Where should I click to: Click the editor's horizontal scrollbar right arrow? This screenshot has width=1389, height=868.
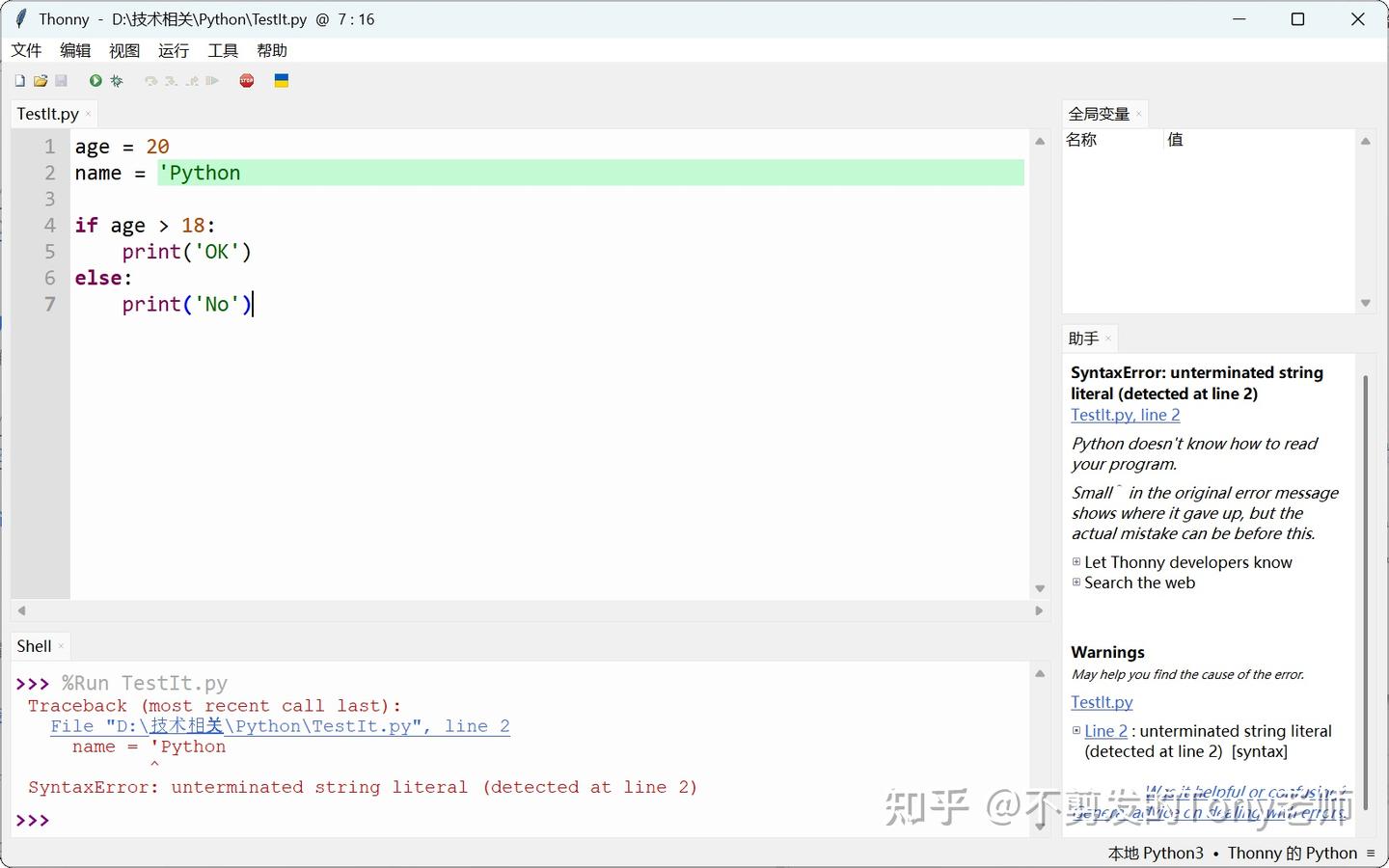tap(1039, 610)
